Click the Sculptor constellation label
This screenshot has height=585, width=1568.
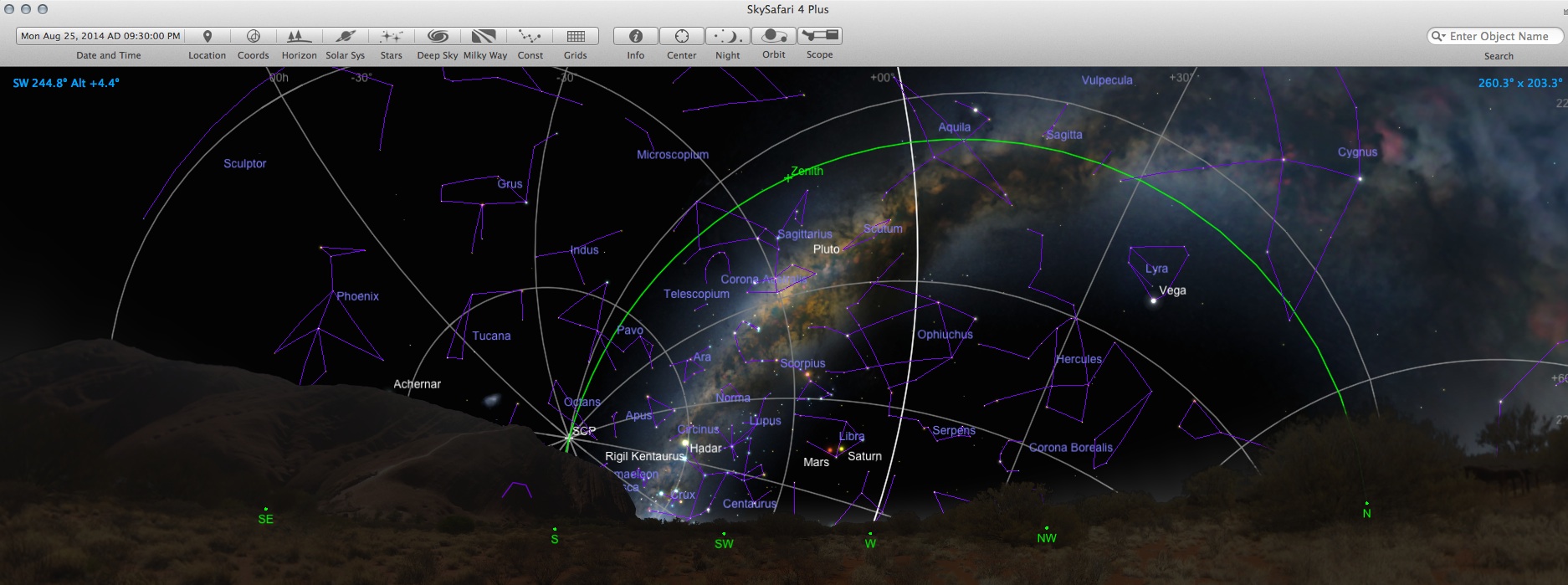coord(244,164)
